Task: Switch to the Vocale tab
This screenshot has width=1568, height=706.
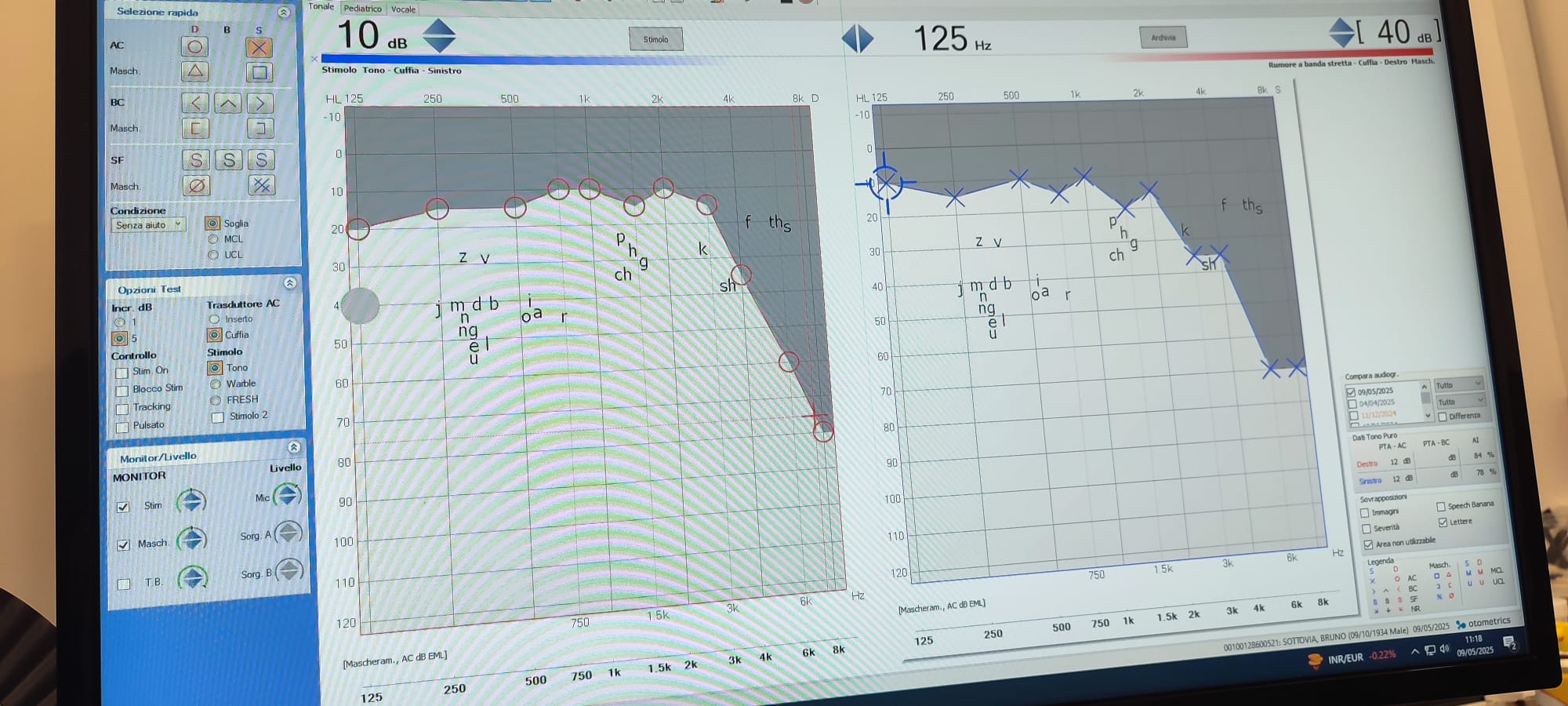Action: (403, 9)
